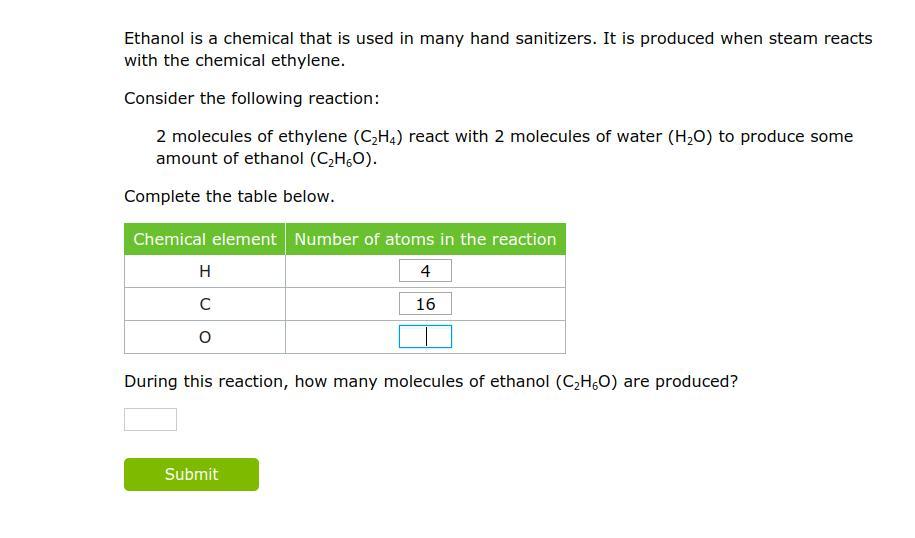Click the ethanol molecules answer box
The height and width of the screenshot is (538, 915).
tap(151, 420)
